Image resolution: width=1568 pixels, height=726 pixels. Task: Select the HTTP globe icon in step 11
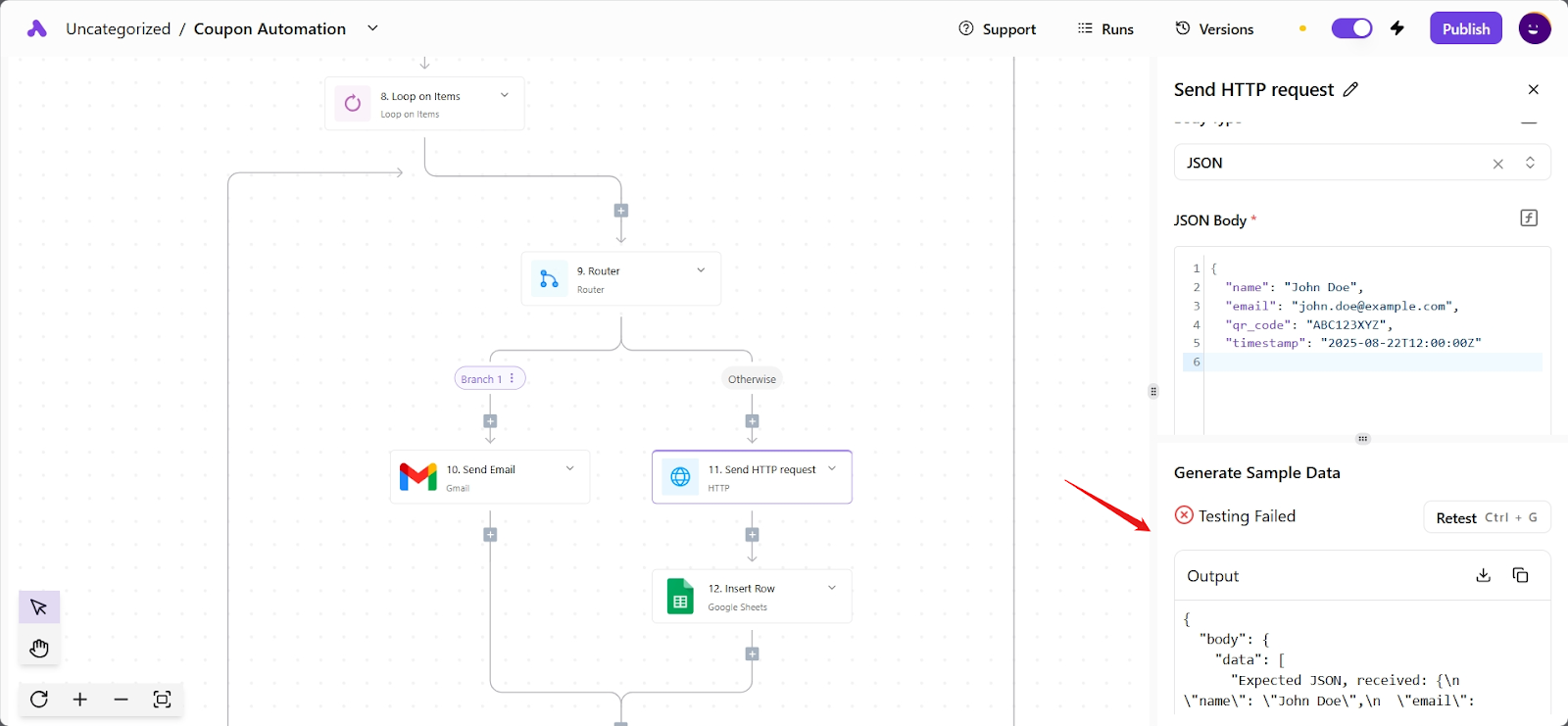(x=680, y=477)
